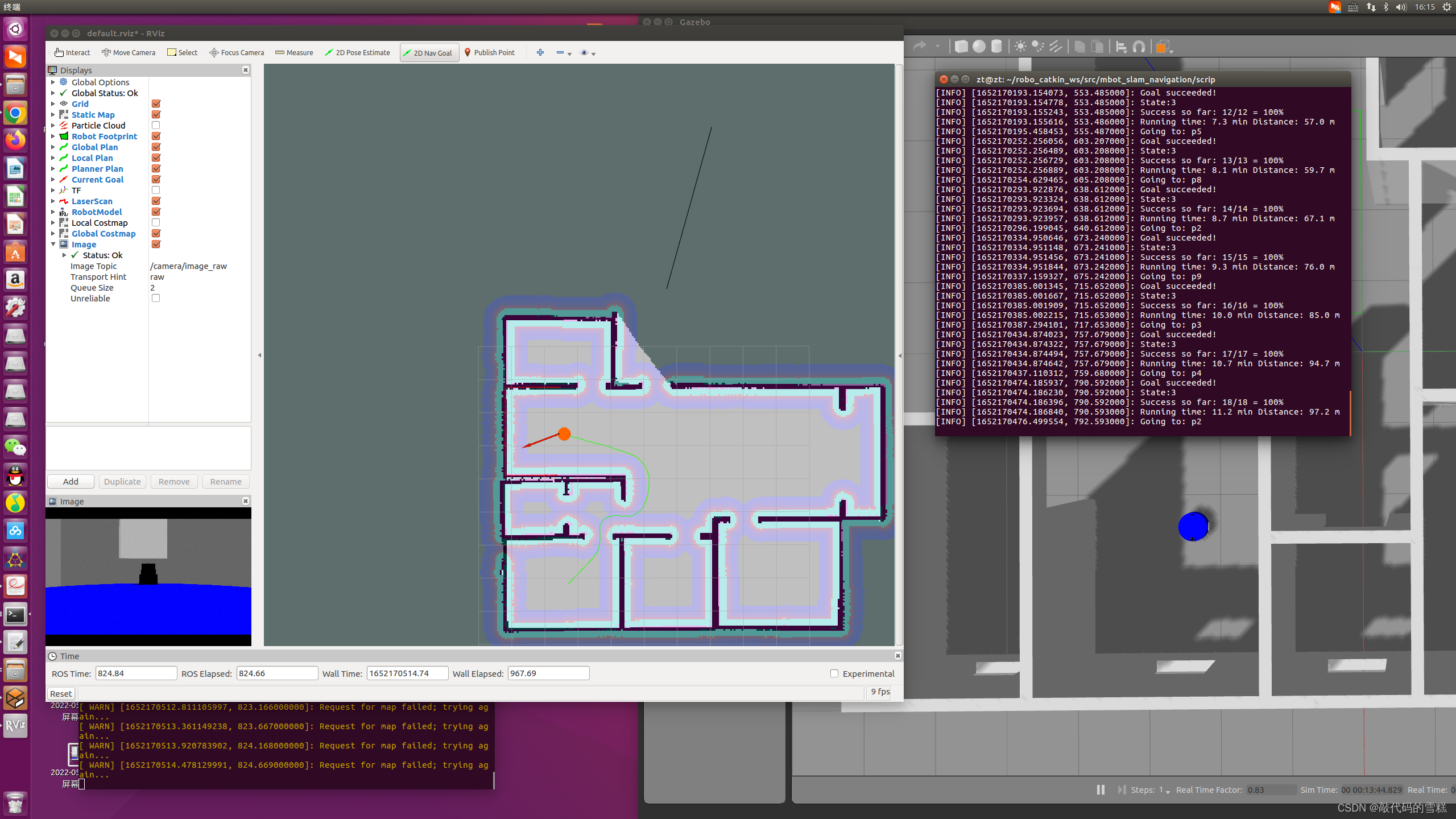Open Gazebo redo history dropdown arrow

(937, 46)
